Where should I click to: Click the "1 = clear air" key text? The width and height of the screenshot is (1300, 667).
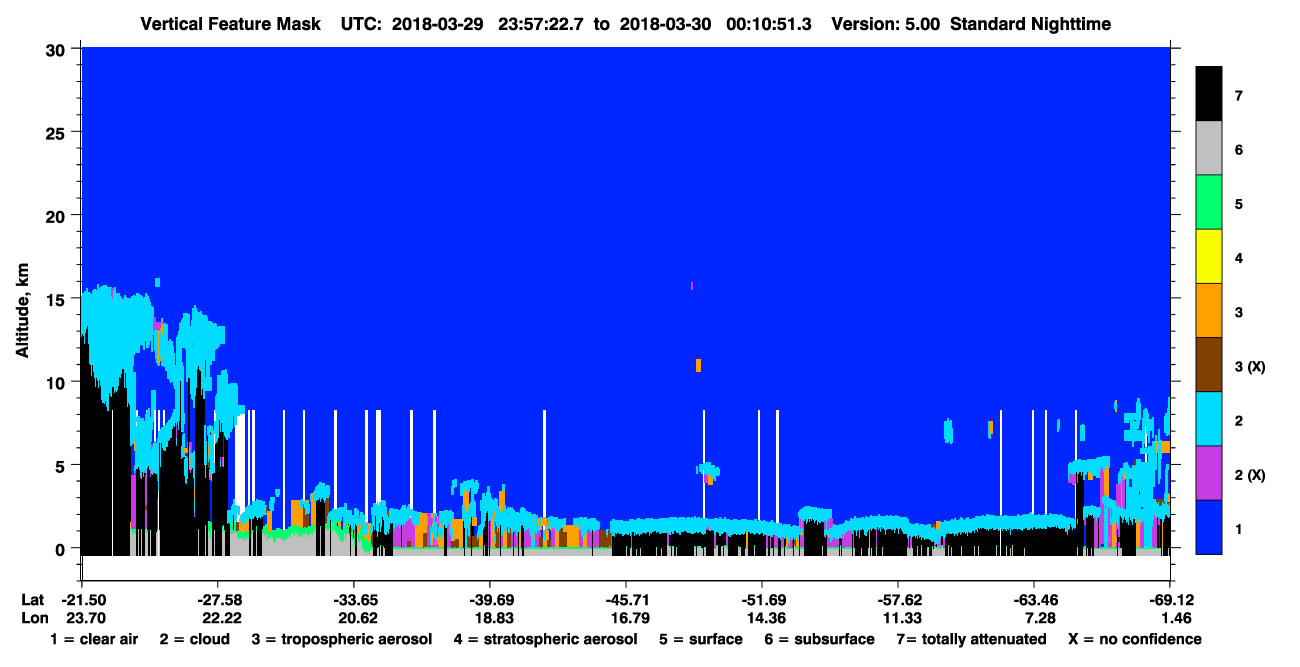tap(94, 639)
